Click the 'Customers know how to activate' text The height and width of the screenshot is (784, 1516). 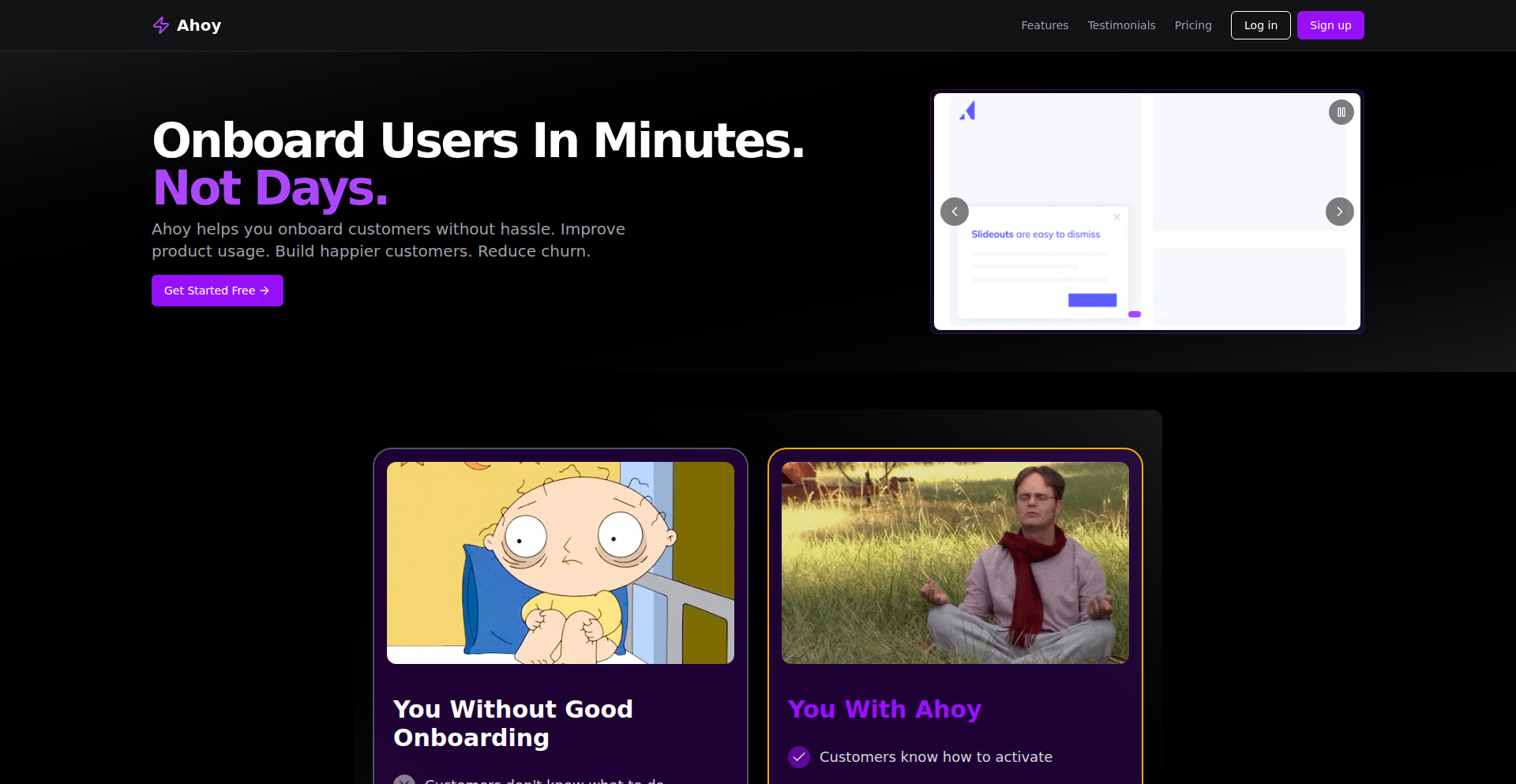coord(936,757)
